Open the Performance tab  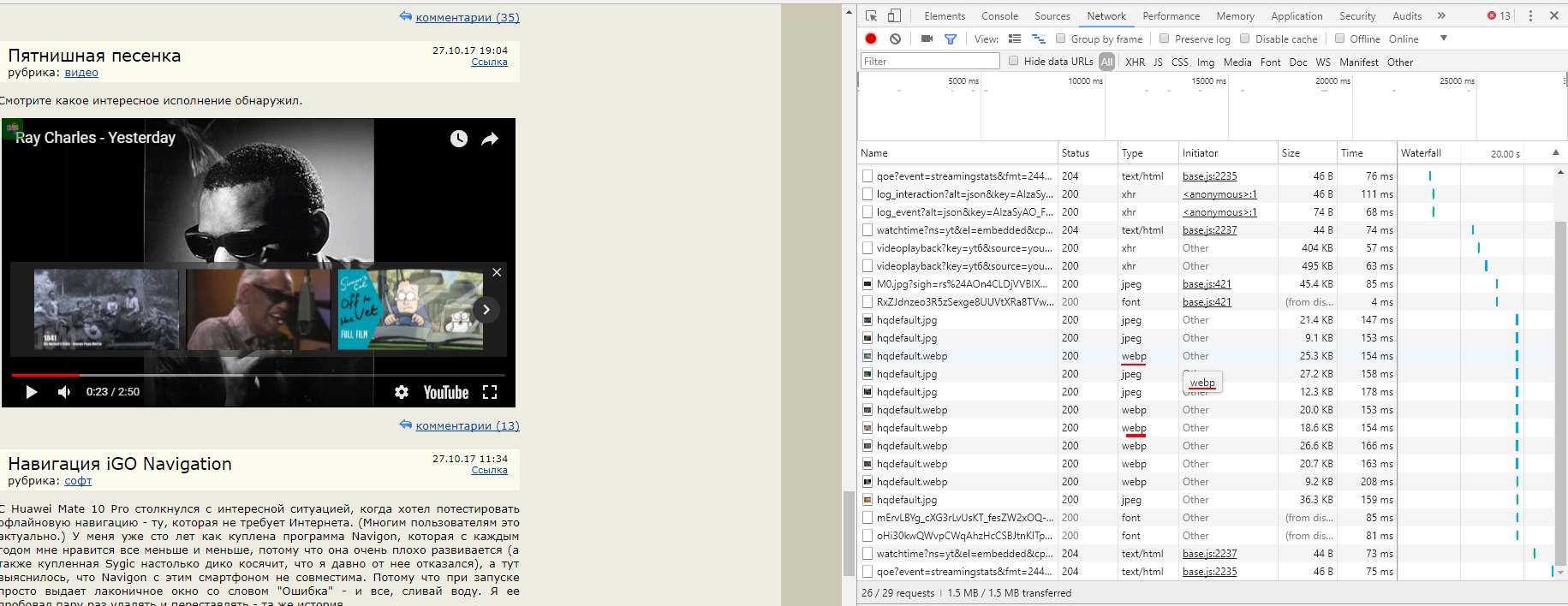coord(1172,15)
